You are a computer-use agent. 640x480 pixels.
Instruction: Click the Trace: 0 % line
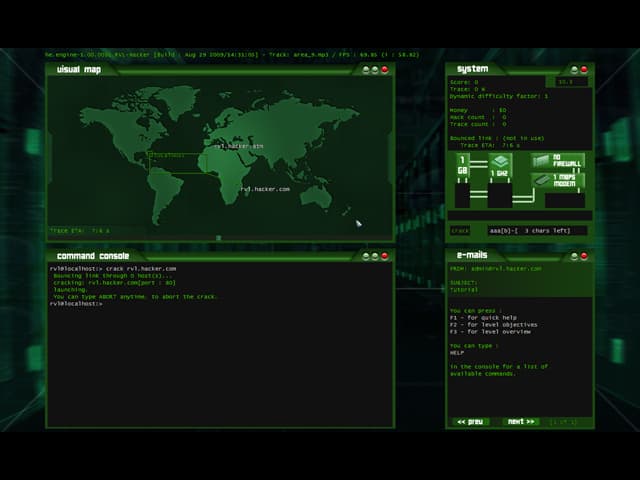[x=467, y=89]
